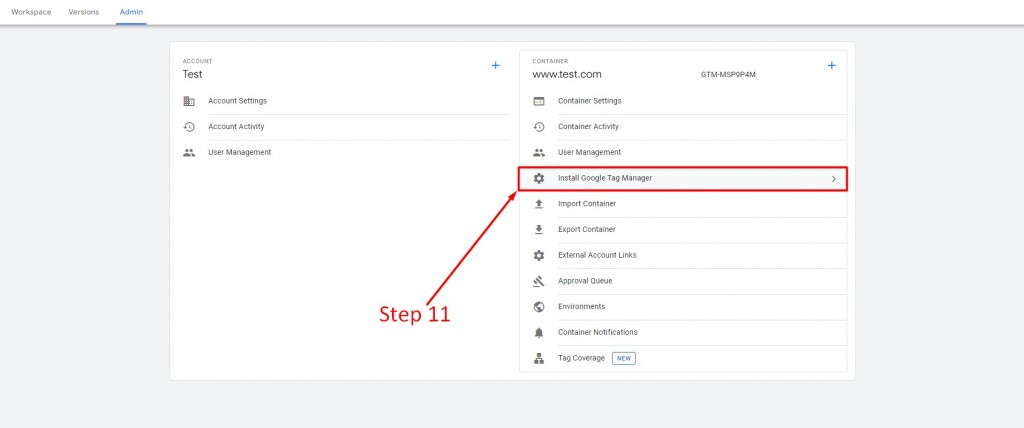Open Account Settings link
1024x428 pixels.
[237, 101]
